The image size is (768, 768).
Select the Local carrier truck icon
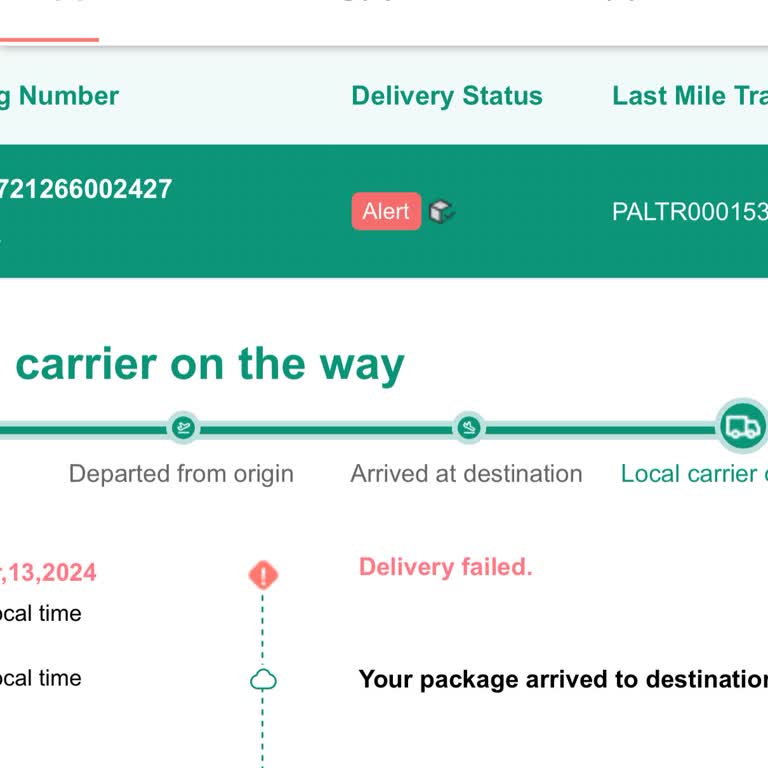pyautogui.click(x=742, y=427)
